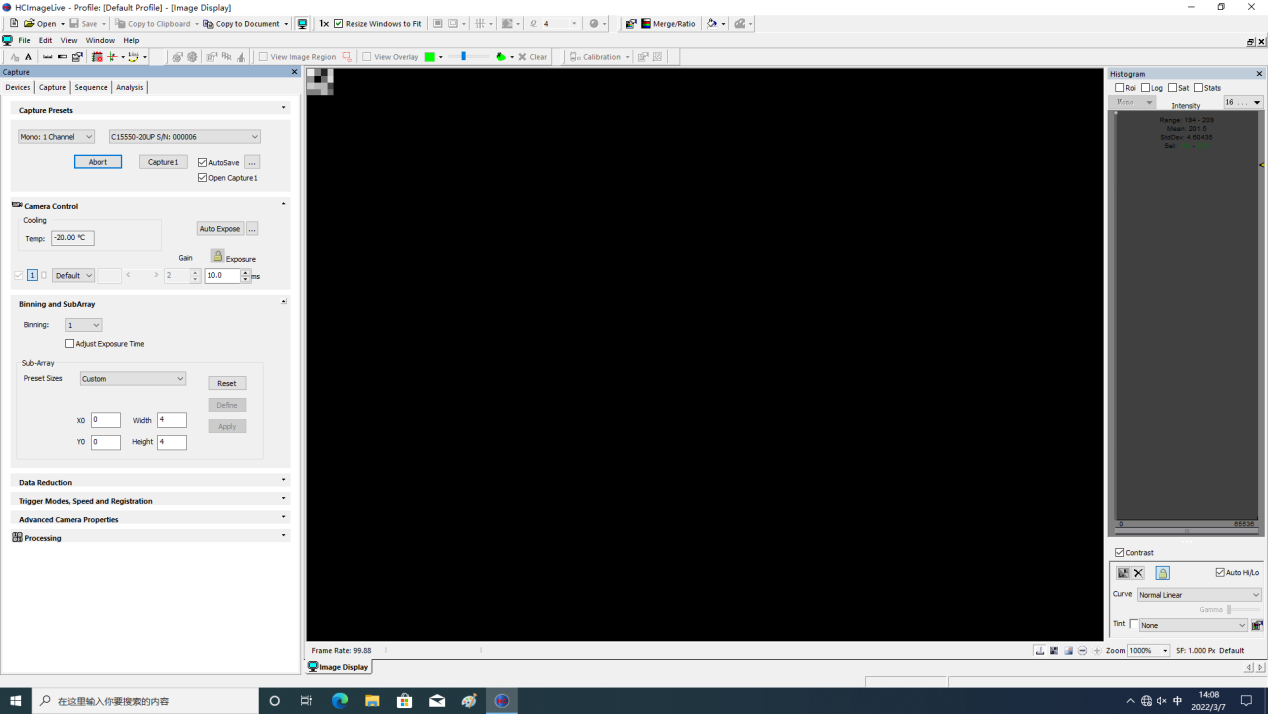Image resolution: width=1268 pixels, height=714 pixels.
Task: Toggle the Log histogram checkbox
Action: [x=1146, y=88]
